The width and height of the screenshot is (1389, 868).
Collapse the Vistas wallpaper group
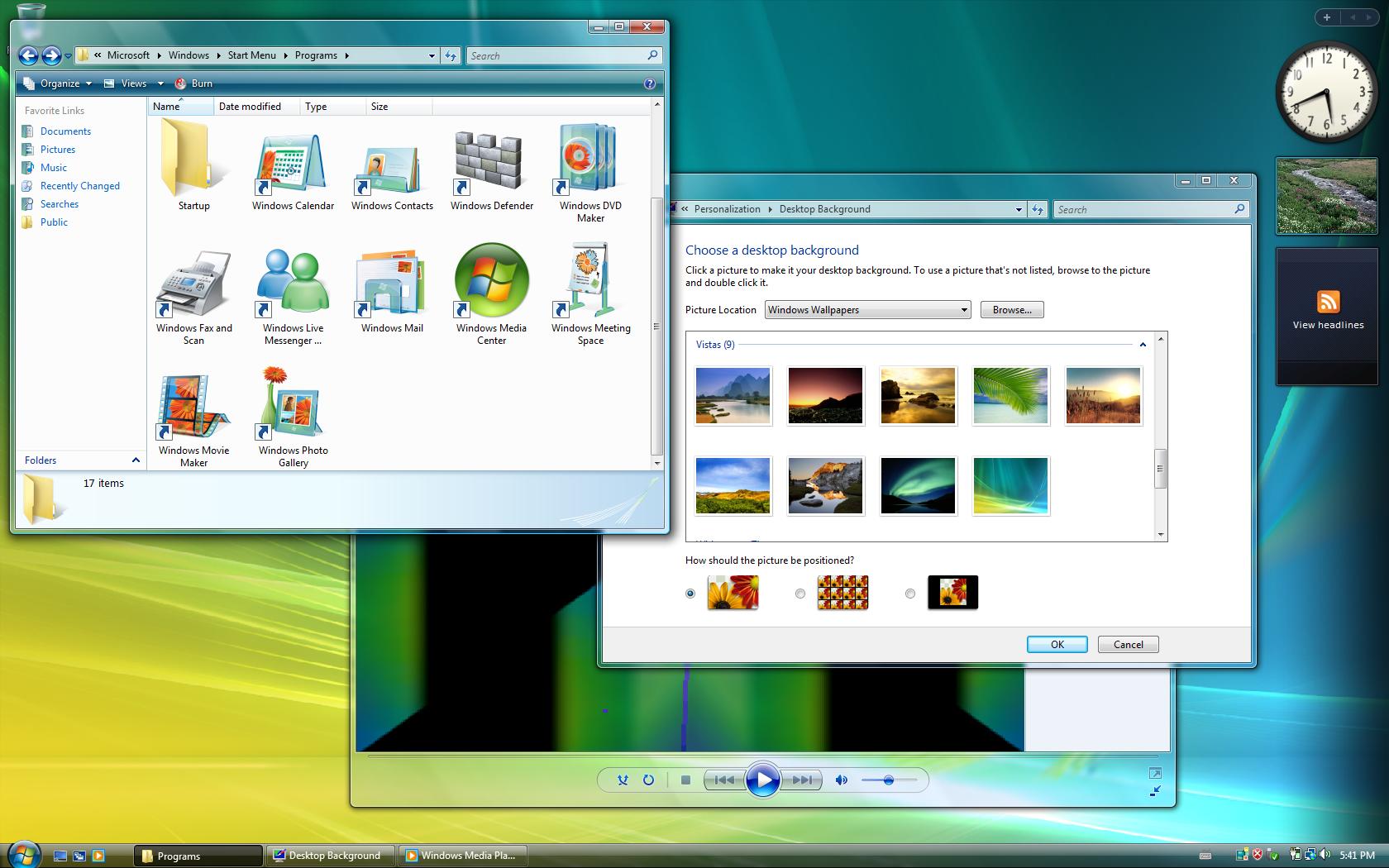pyautogui.click(x=1143, y=345)
